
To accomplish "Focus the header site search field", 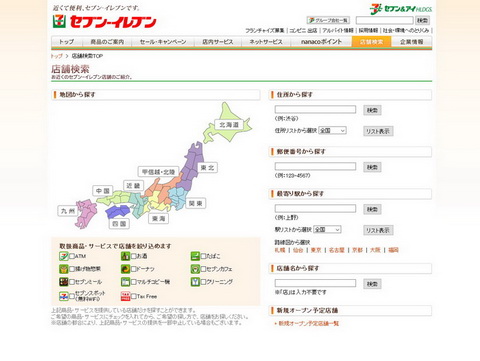I will [384, 20].
